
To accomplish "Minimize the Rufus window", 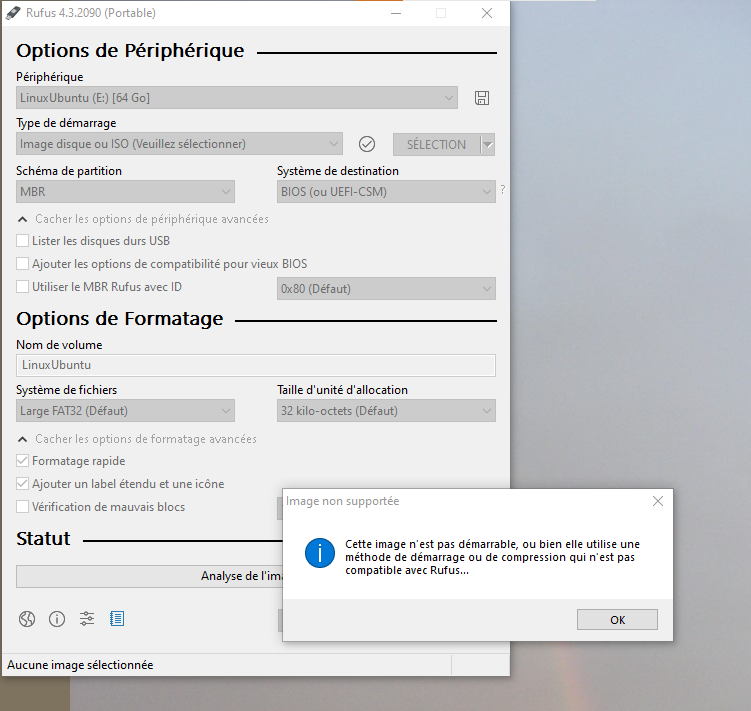I will 396,13.
